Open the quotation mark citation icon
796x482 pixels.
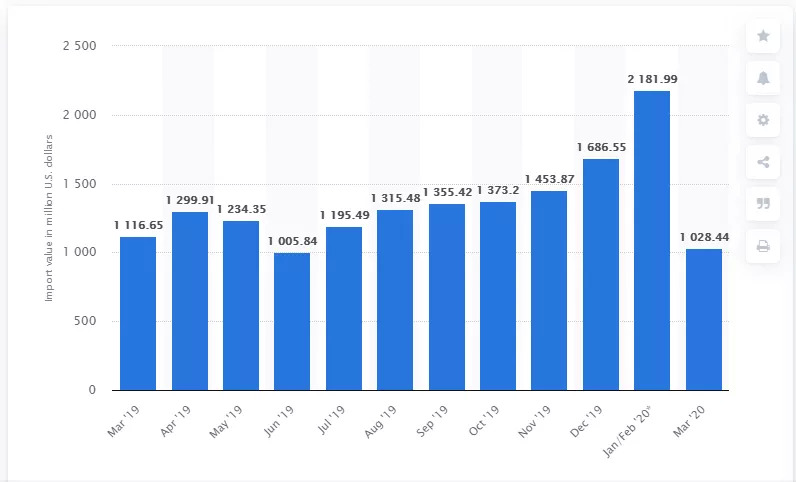click(x=763, y=204)
